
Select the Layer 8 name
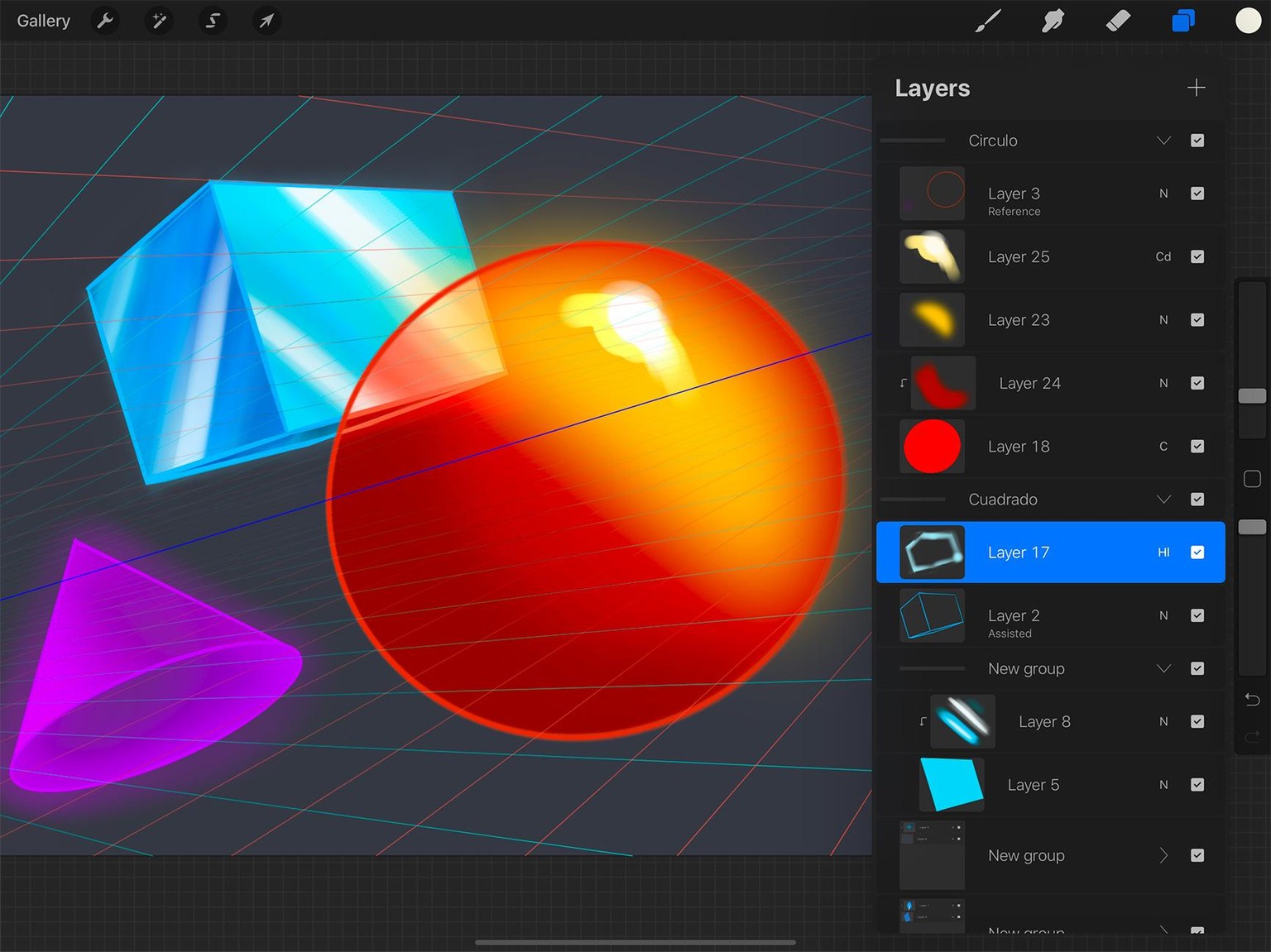[1044, 721]
